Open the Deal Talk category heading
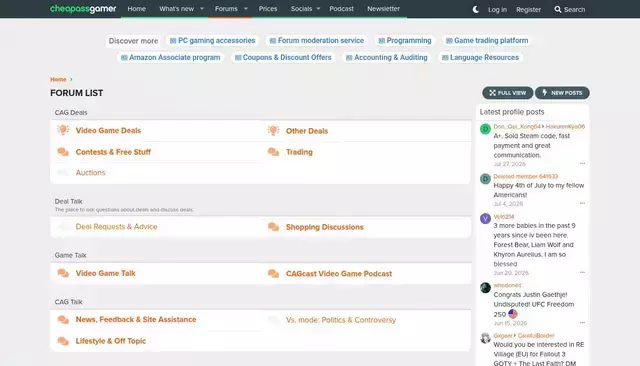 pyautogui.click(x=68, y=201)
